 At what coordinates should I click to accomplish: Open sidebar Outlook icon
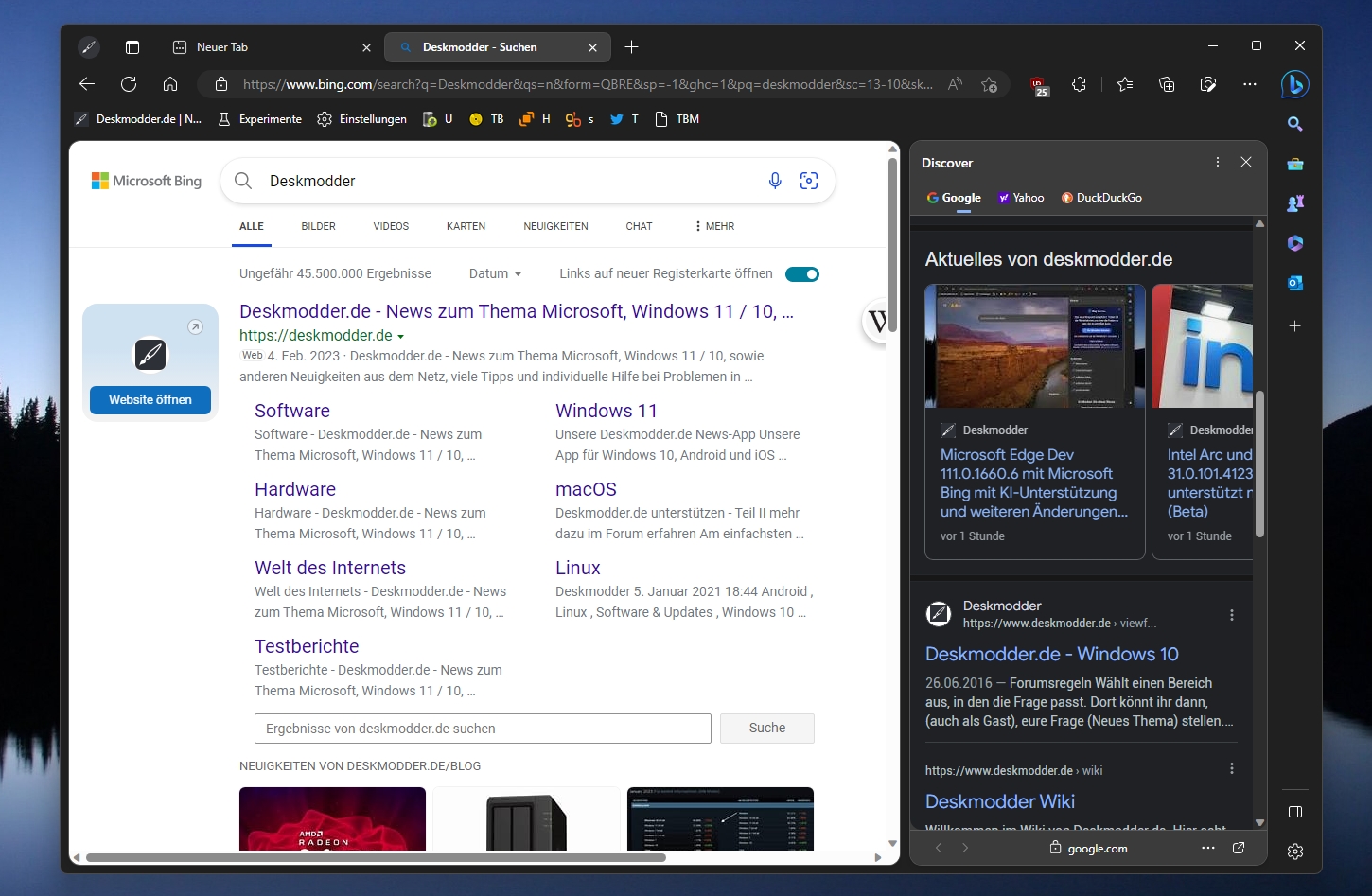click(x=1295, y=283)
